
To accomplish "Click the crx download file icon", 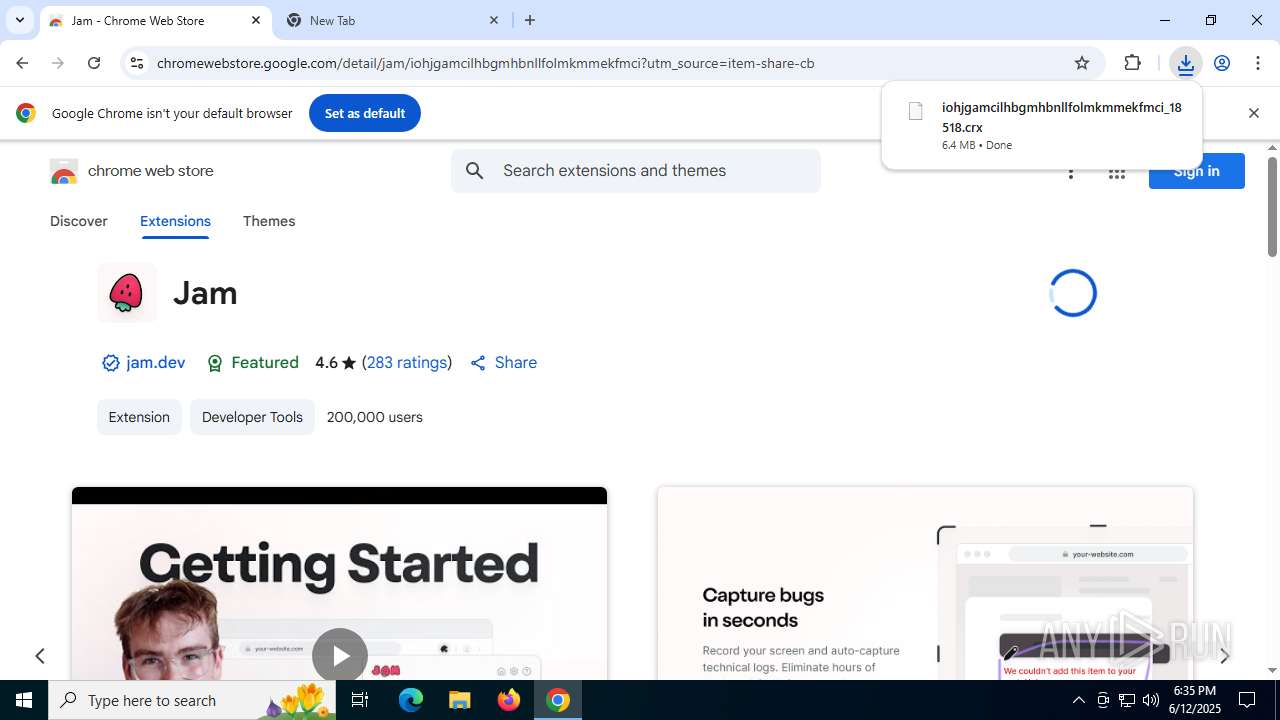I will tap(915, 111).
